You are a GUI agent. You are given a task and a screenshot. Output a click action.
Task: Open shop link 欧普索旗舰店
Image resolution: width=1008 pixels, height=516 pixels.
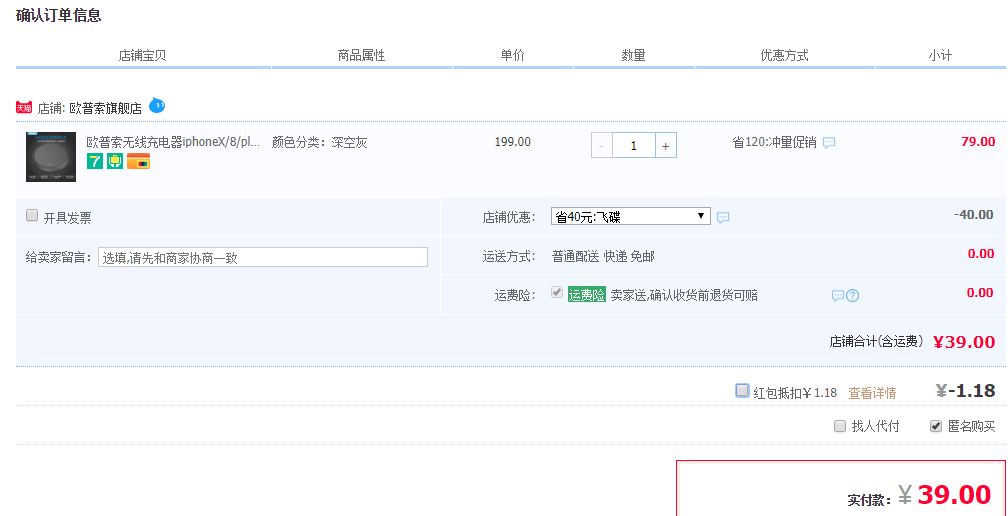pyautogui.click(x=105, y=108)
